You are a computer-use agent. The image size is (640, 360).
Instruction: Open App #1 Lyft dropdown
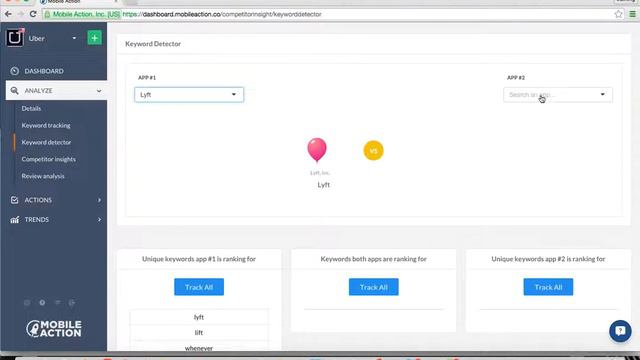coord(189,95)
